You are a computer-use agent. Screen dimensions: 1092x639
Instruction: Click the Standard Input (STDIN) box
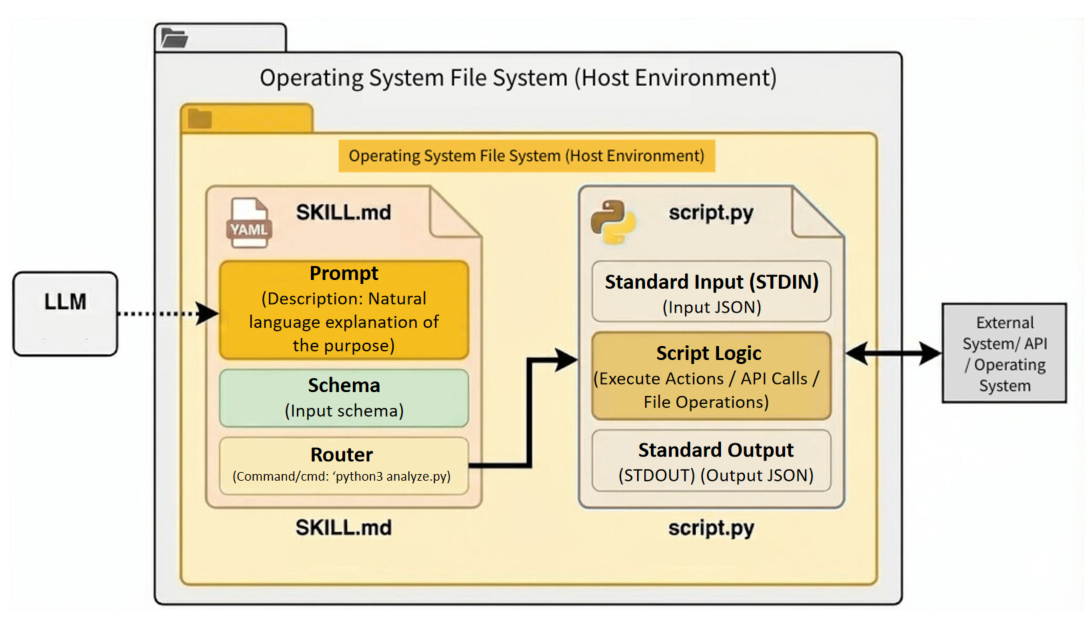[711, 293]
